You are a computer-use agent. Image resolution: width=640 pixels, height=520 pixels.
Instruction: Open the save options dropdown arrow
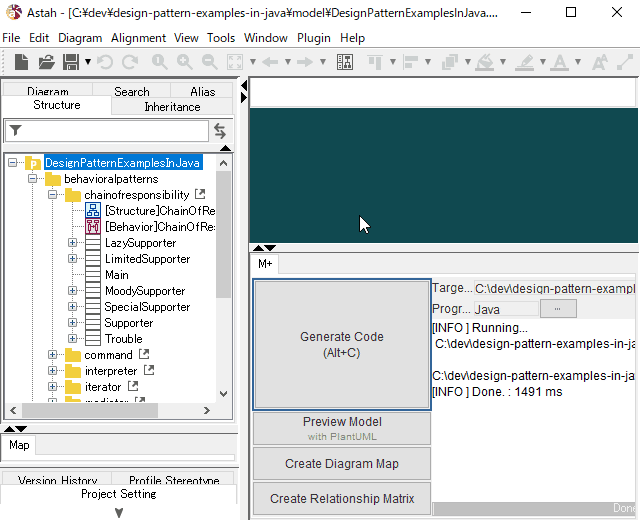pos(88,62)
